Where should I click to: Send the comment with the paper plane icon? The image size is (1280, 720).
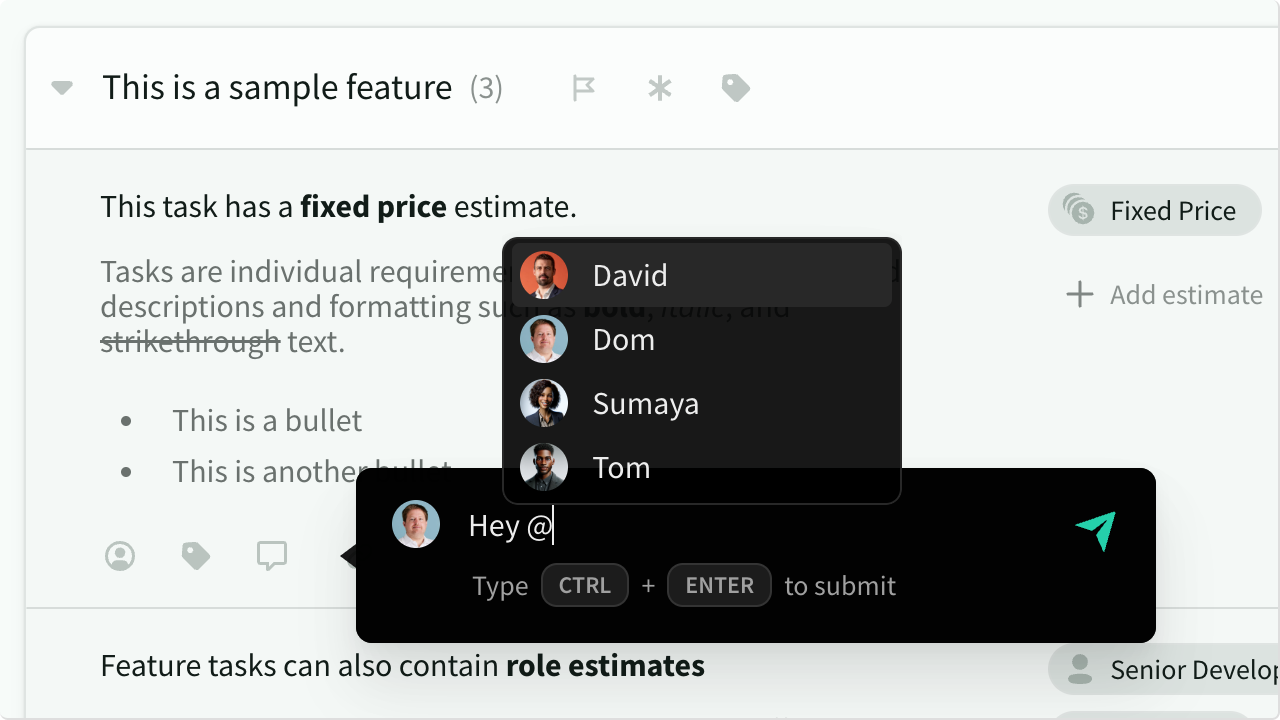(x=1096, y=531)
